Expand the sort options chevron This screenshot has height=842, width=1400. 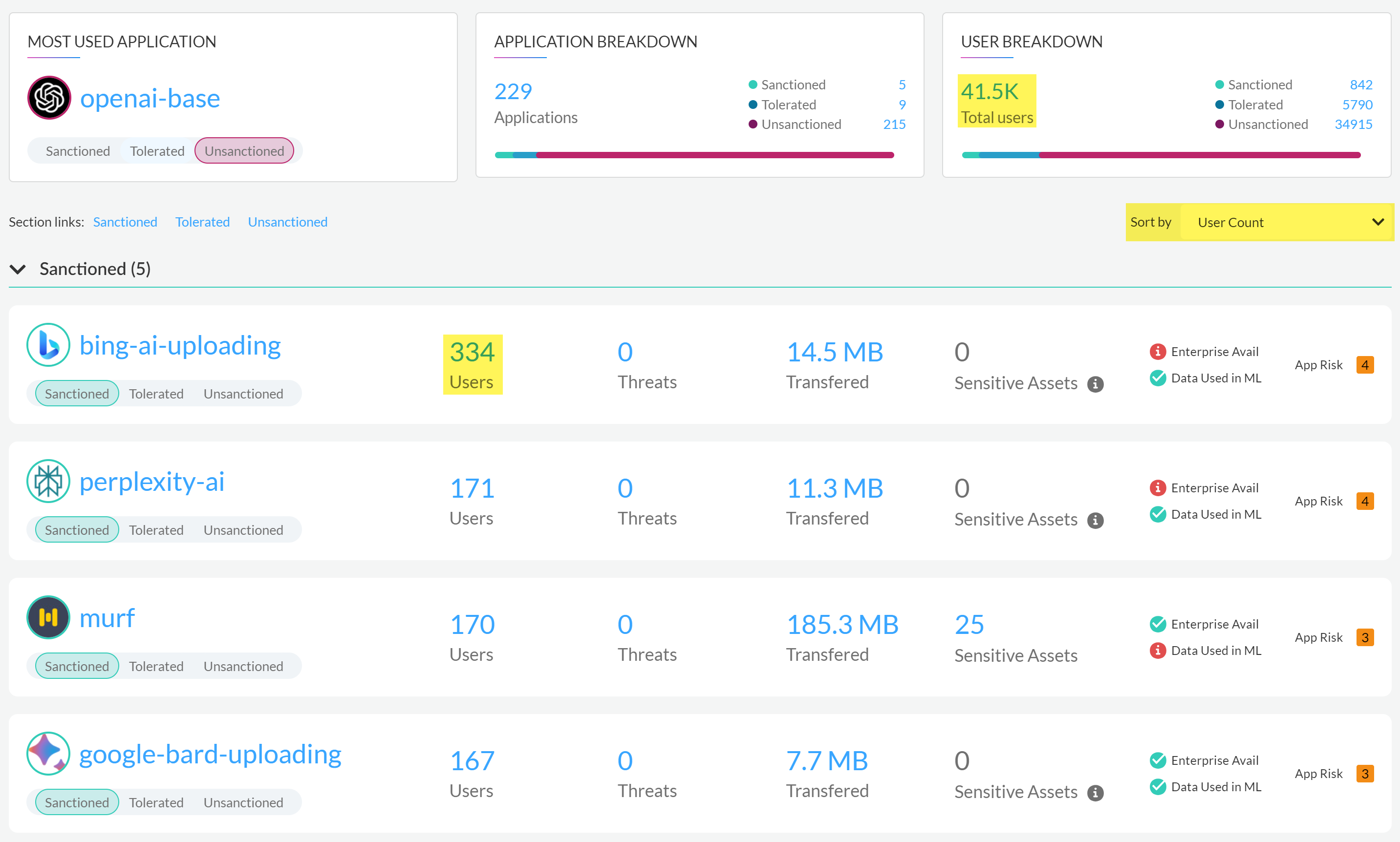click(x=1378, y=222)
